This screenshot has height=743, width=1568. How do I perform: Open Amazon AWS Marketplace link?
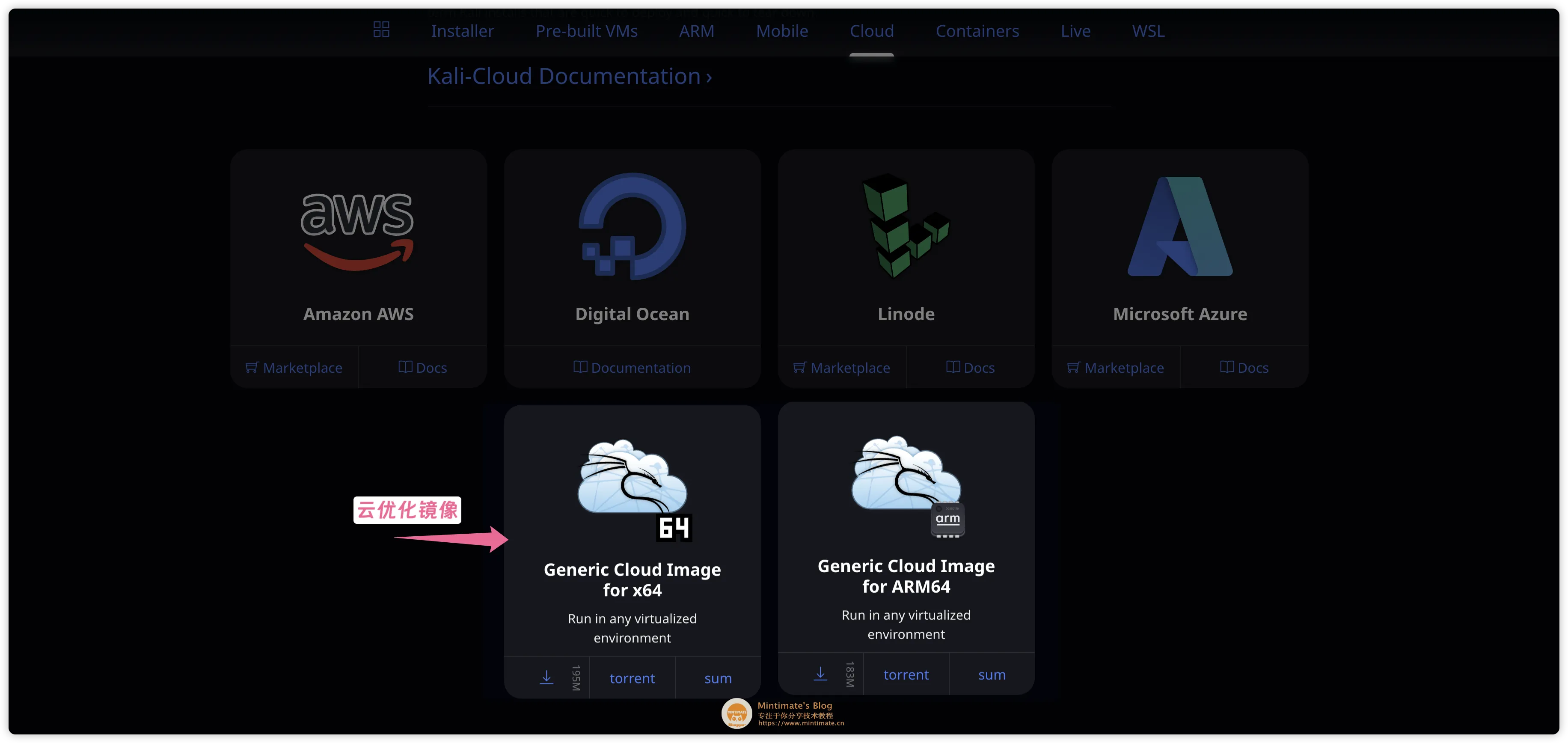294,368
